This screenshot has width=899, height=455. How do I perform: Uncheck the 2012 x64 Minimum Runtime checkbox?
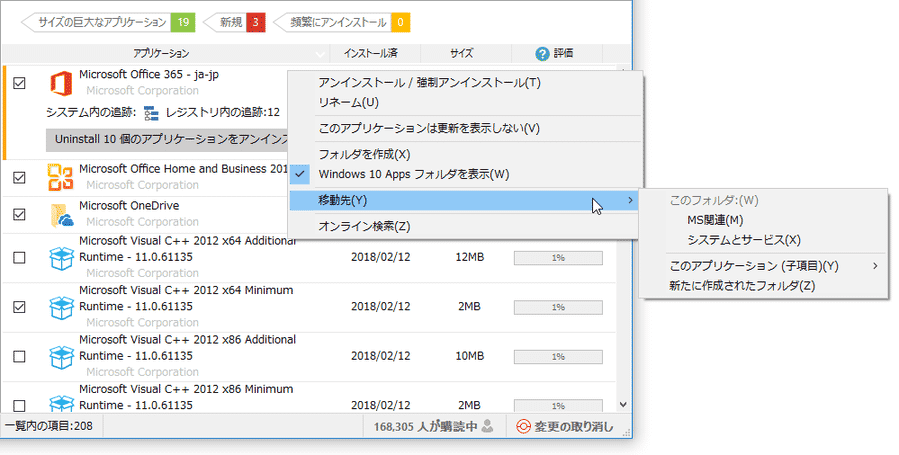(19, 307)
